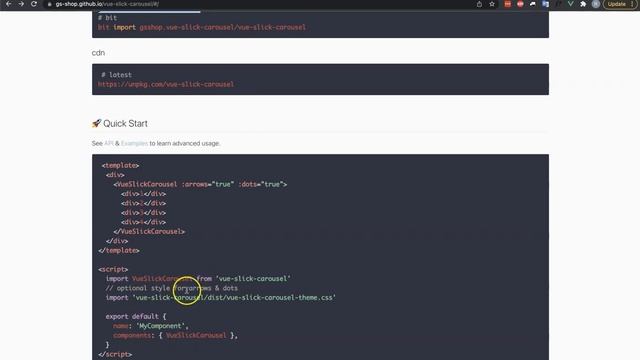Click the opening <script> tag line
The height and width of the screenshot is (360, 640).
coord(113,269)
